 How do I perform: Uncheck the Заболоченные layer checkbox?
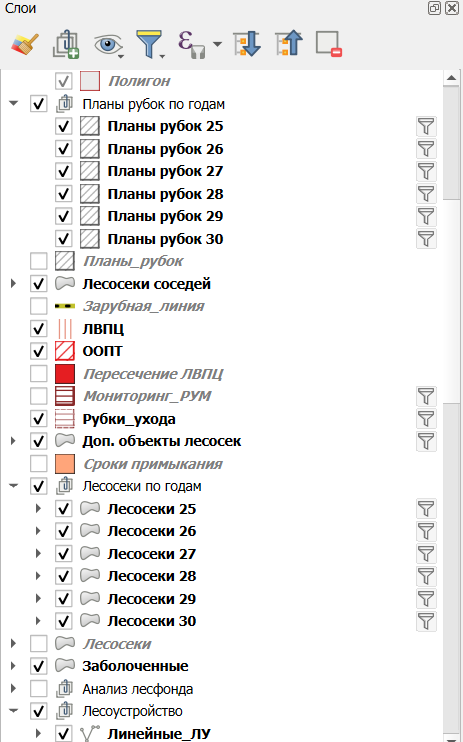[x=39, y=666]
